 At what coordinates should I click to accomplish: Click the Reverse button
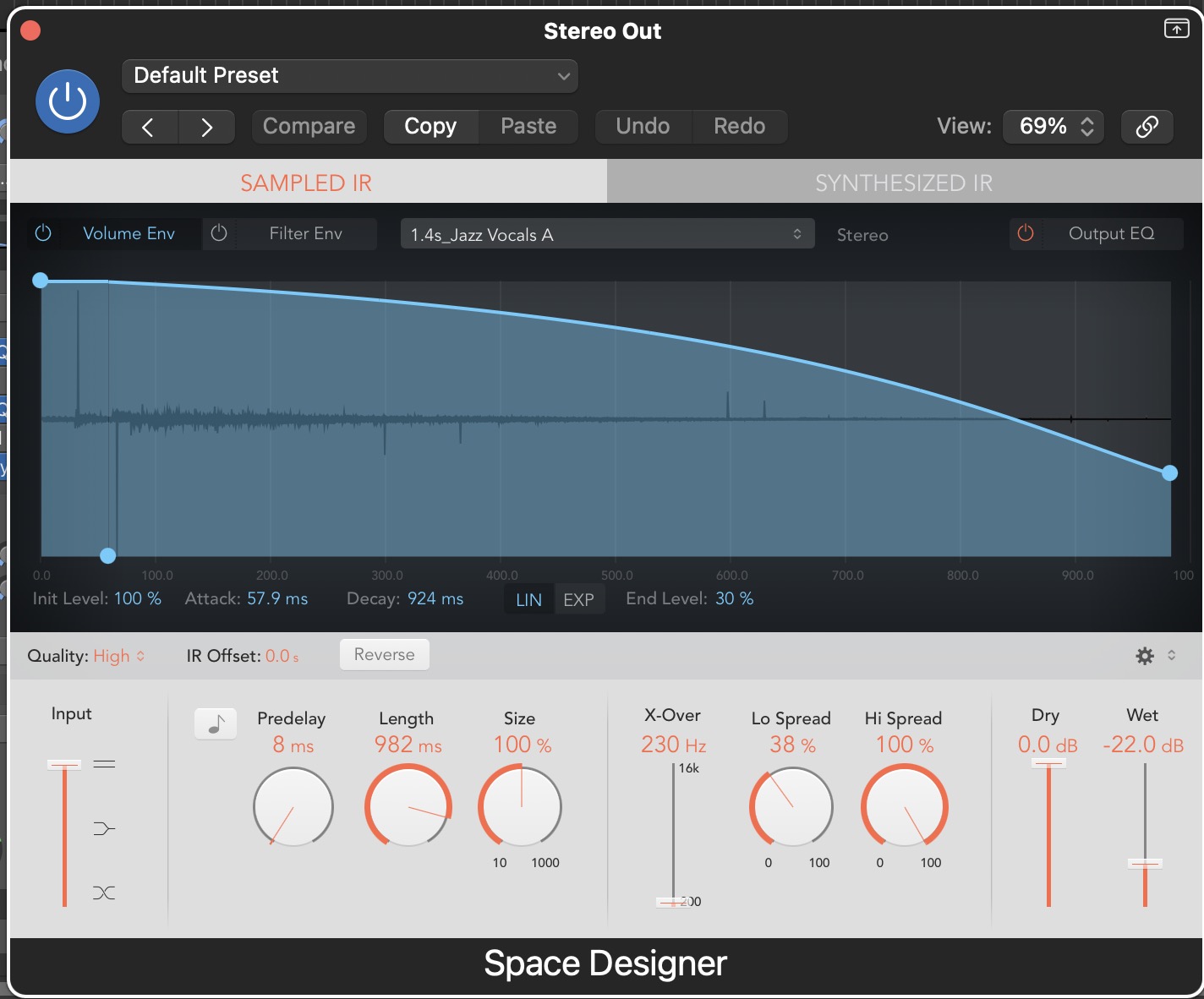385,655
